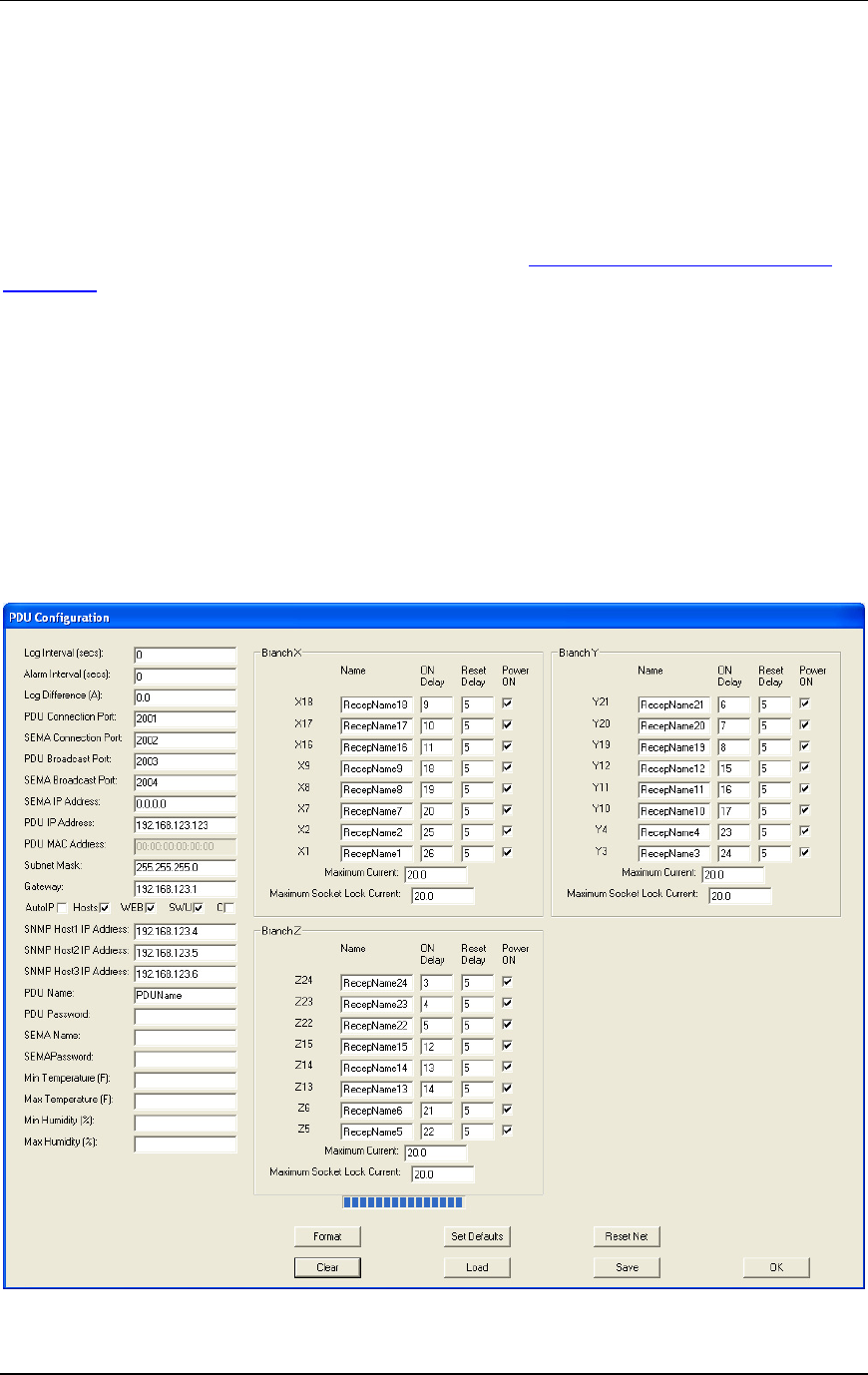Uncheck the Hosts checkbox
The height and width of the screenshot is (1375, 868).
coord(105,908)
